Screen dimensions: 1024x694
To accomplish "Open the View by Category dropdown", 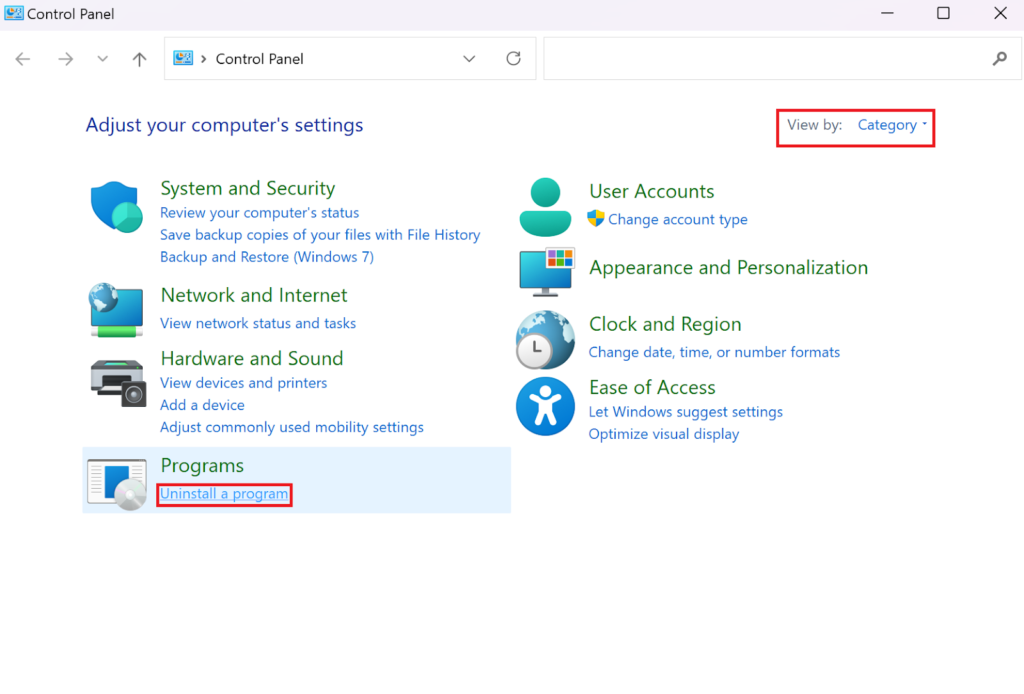I will point(891,125).
